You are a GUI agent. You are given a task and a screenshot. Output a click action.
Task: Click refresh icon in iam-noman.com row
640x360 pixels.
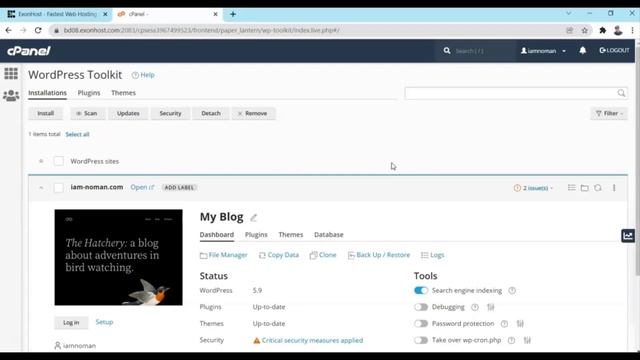click(598, 188)
